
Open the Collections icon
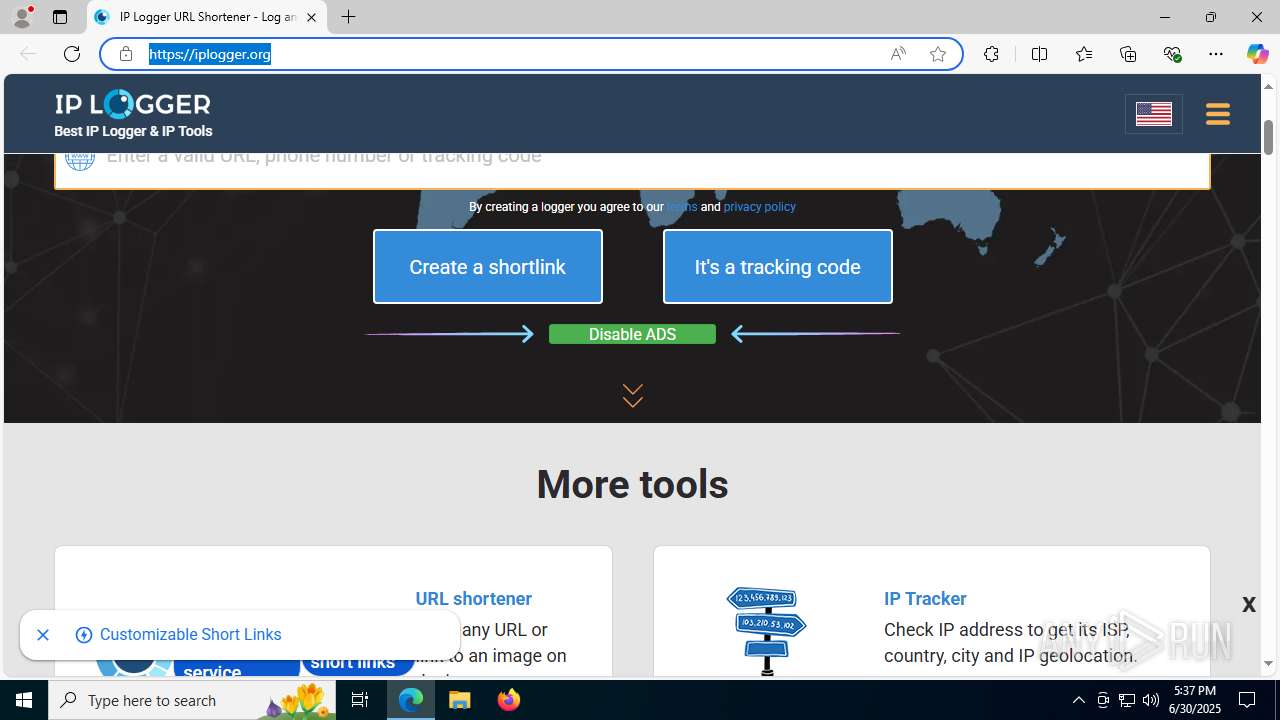[x=1128, y=54]
